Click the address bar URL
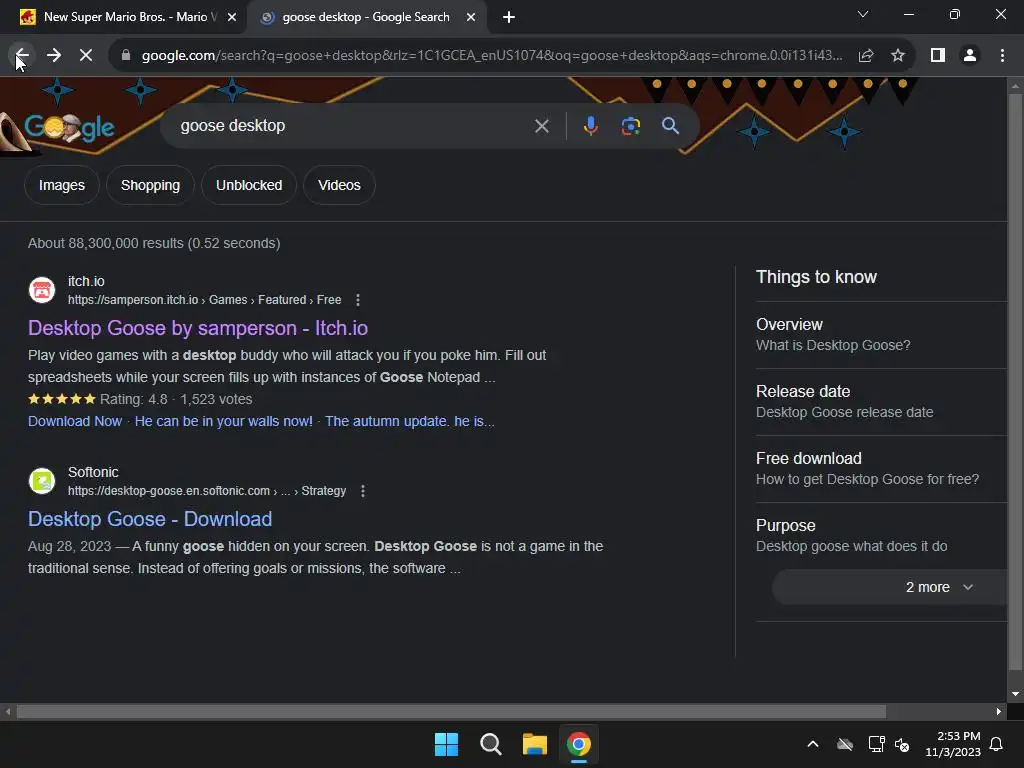The width and height of the screenshot is (1024, 768). pos(492,56)
